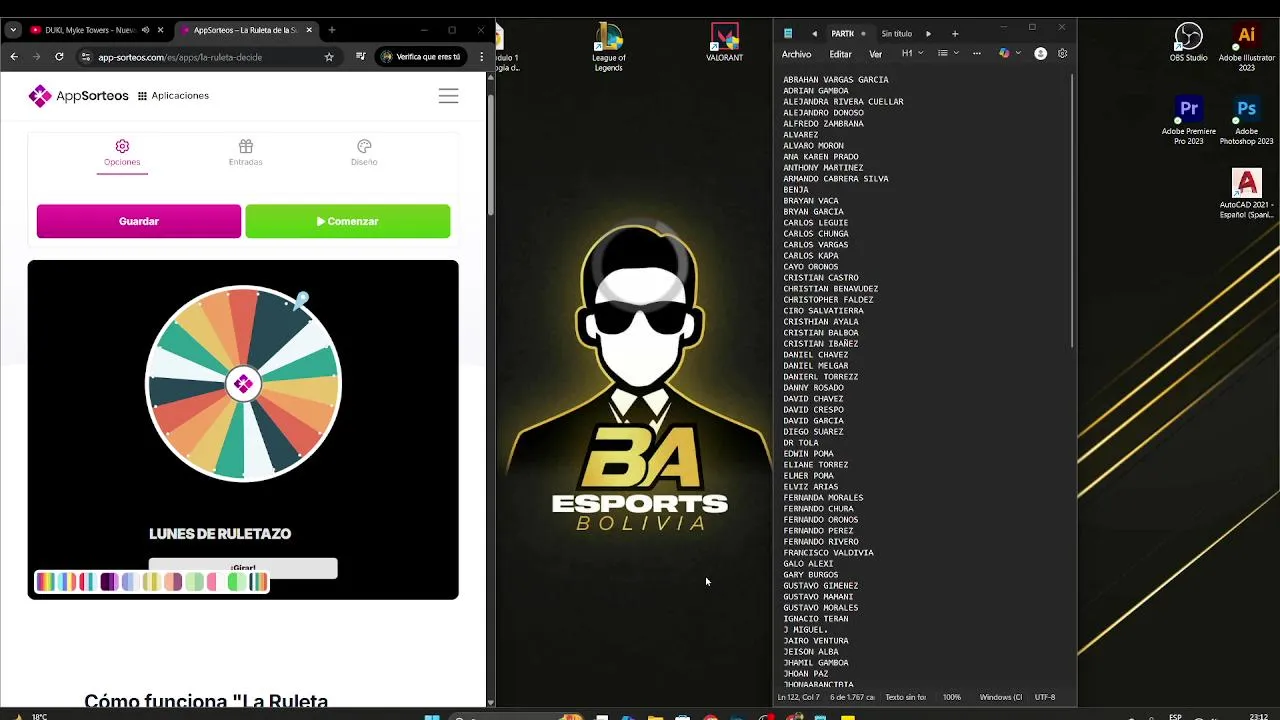Image resolution: width=1280 pixels, height=720 pixels.
Task: Open Notepad Editar menu
Action: pyautogui.click(x=840, y=54)
